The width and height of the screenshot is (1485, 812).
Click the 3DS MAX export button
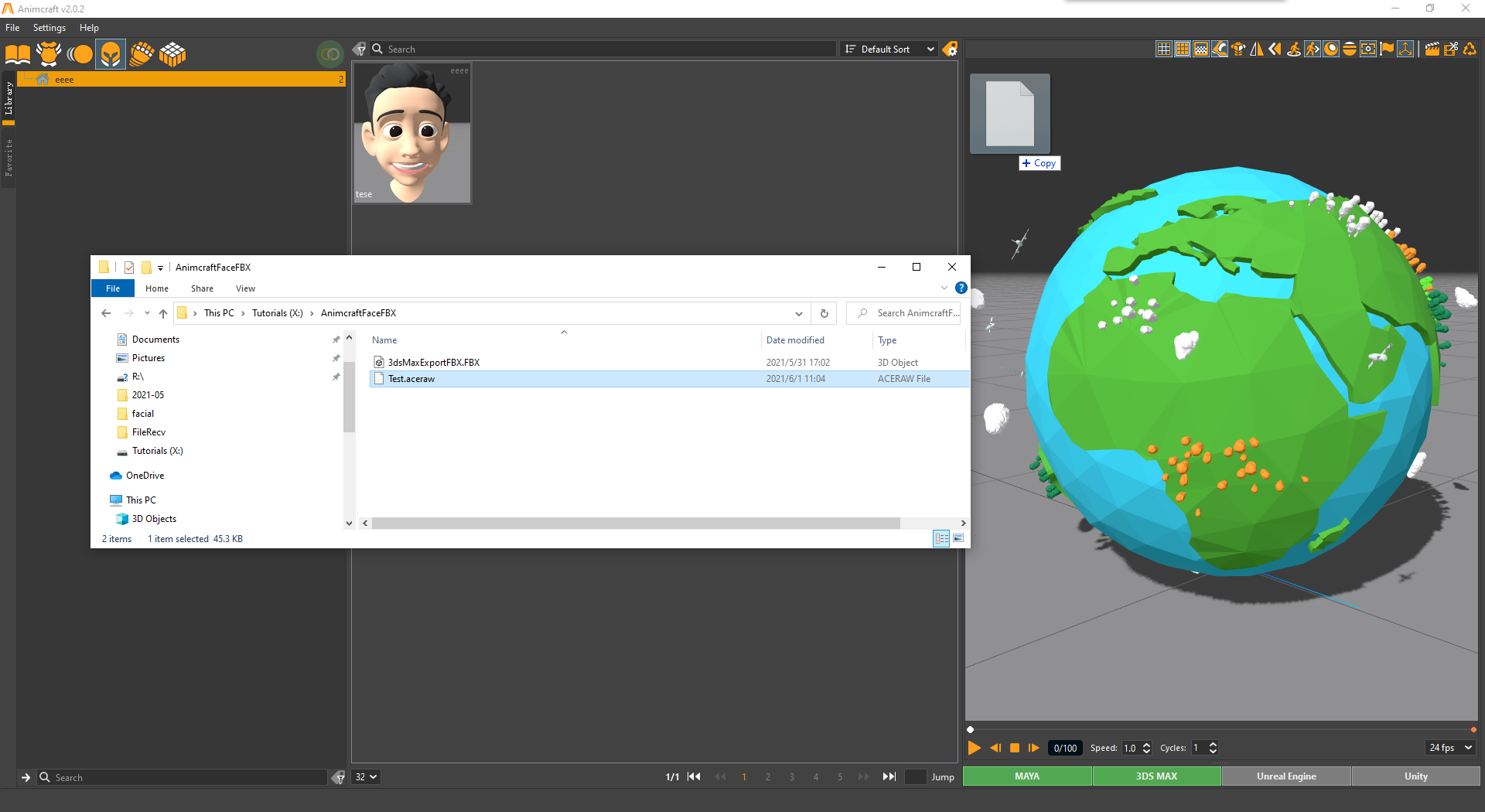point(1157,776)
